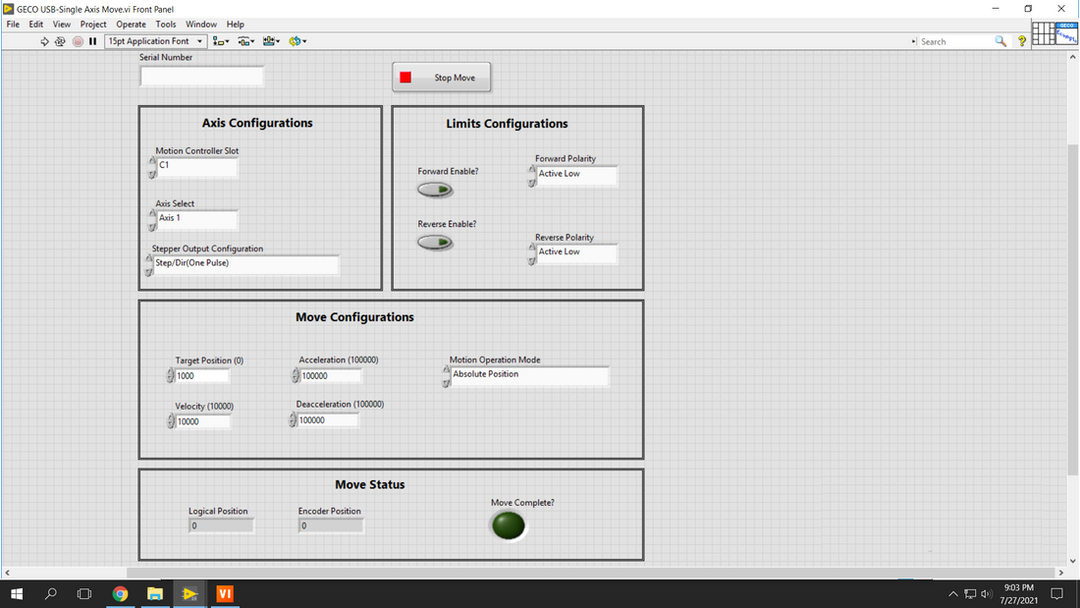Click Run Continuously toolbar icon

pos(60,41)
